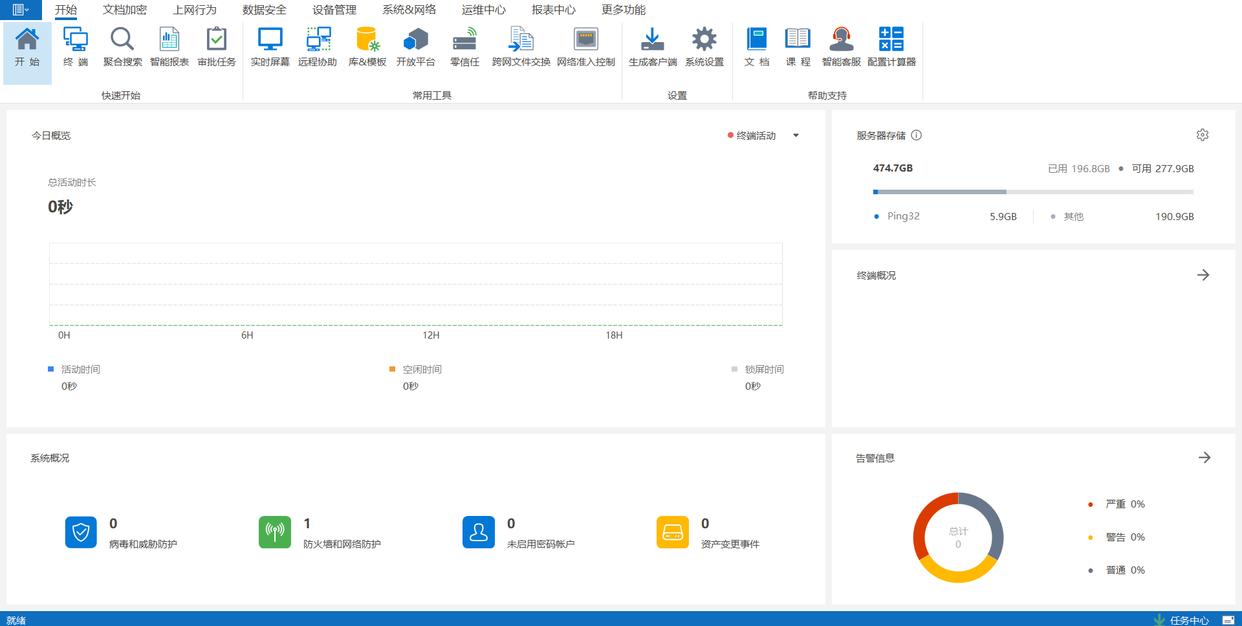
Task: Open 生成客户端 client generator
Action: 652,47
